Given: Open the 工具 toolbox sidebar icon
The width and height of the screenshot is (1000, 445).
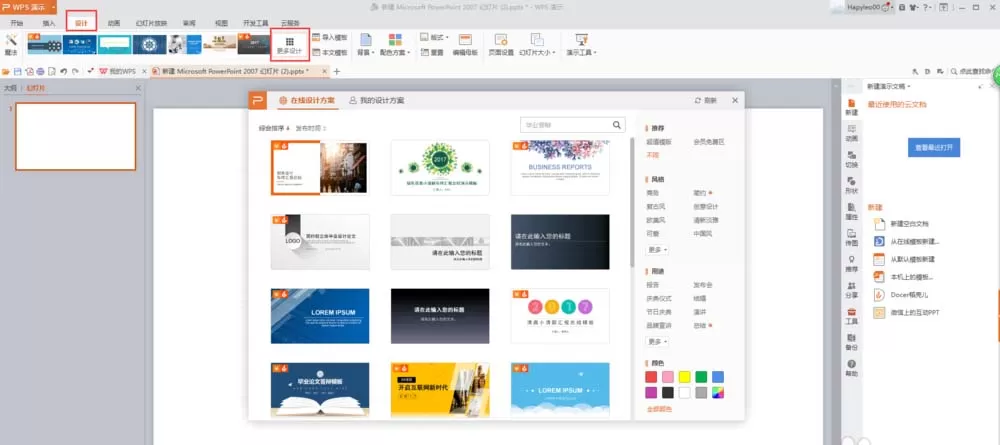Looking at the screenshot, I should coord(851,316).
